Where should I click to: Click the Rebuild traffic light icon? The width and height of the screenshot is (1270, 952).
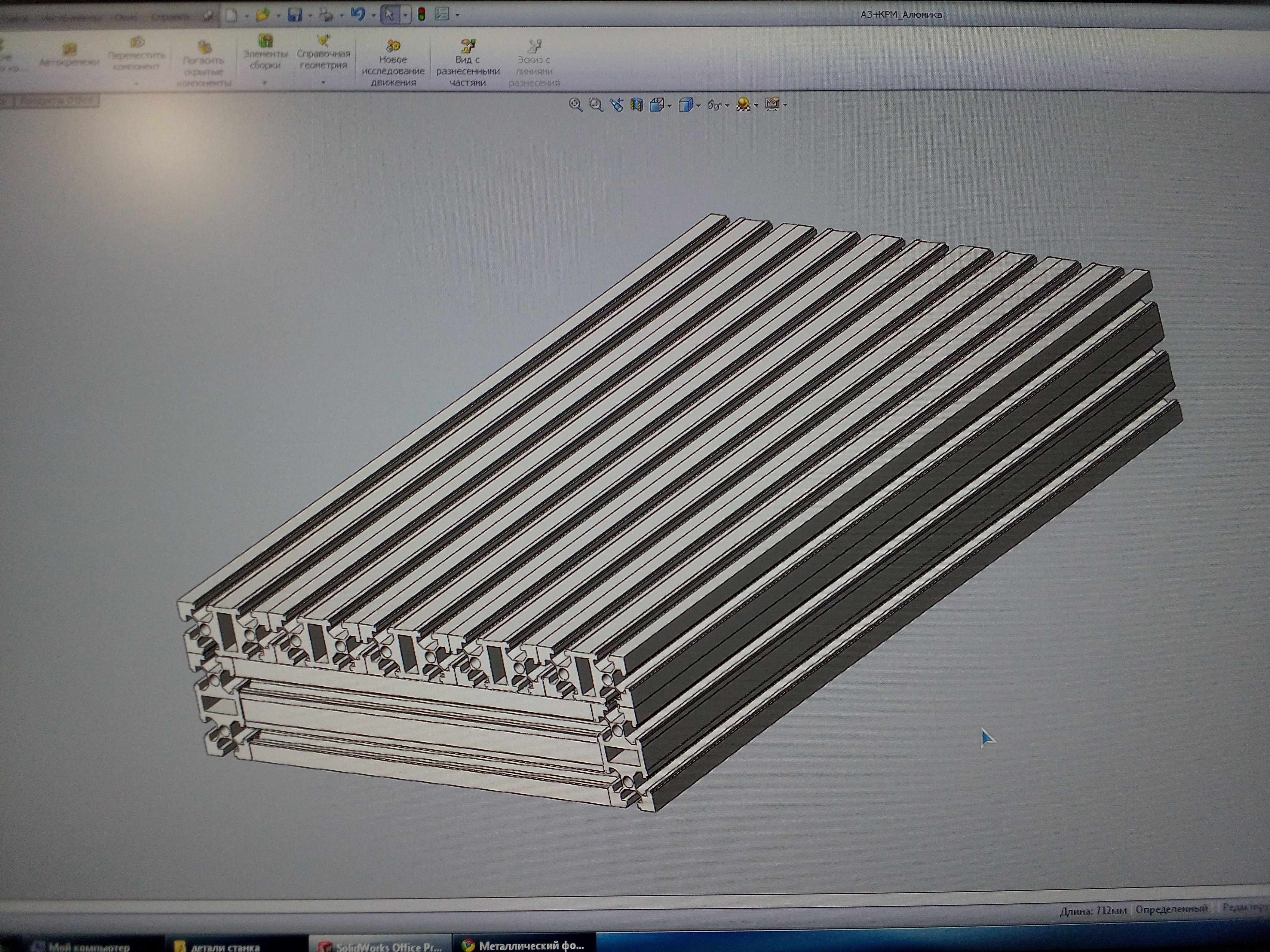coord(422,15)
